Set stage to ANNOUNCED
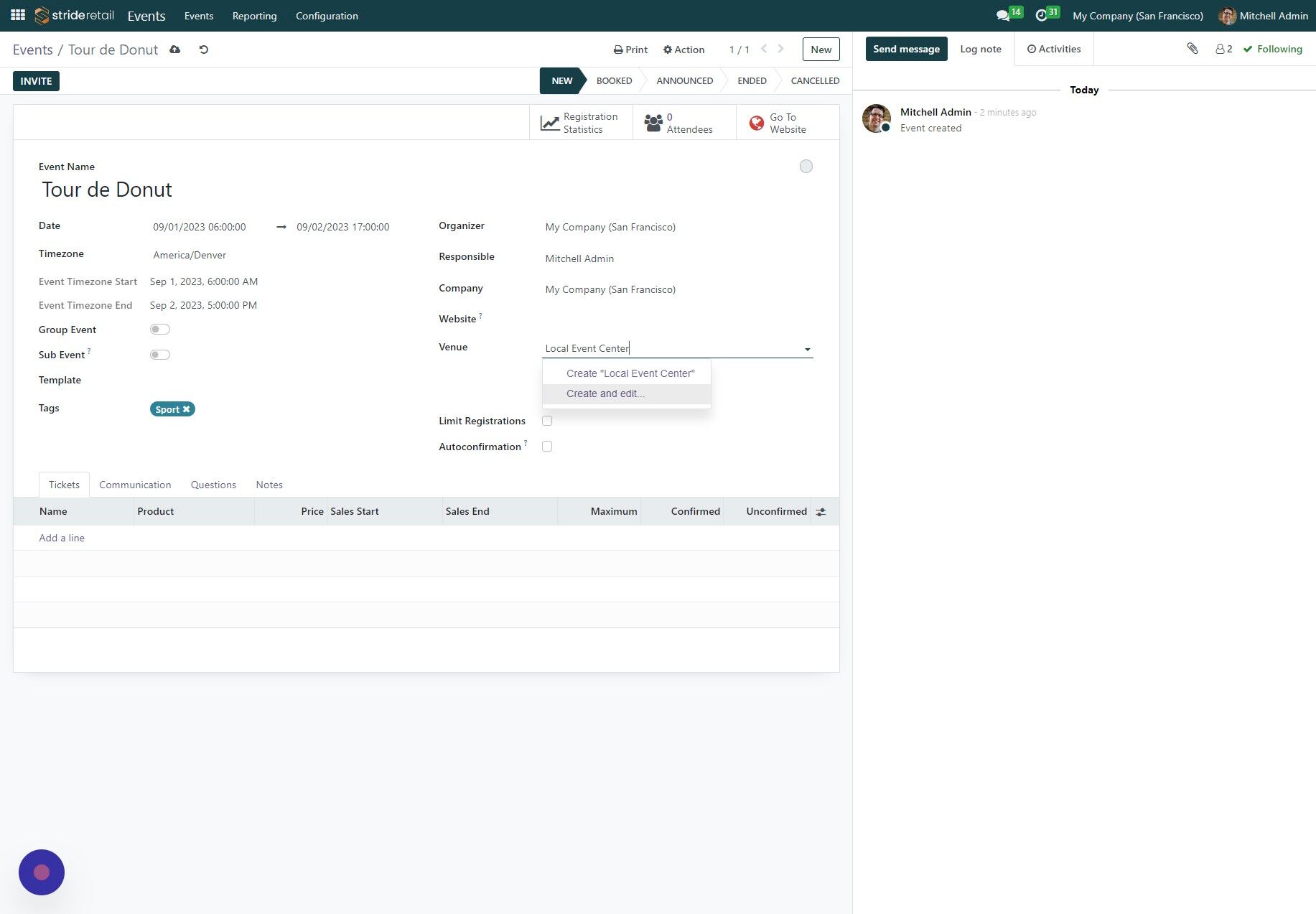The width and height of the screenshot is (1316, 914). (684, 81)
